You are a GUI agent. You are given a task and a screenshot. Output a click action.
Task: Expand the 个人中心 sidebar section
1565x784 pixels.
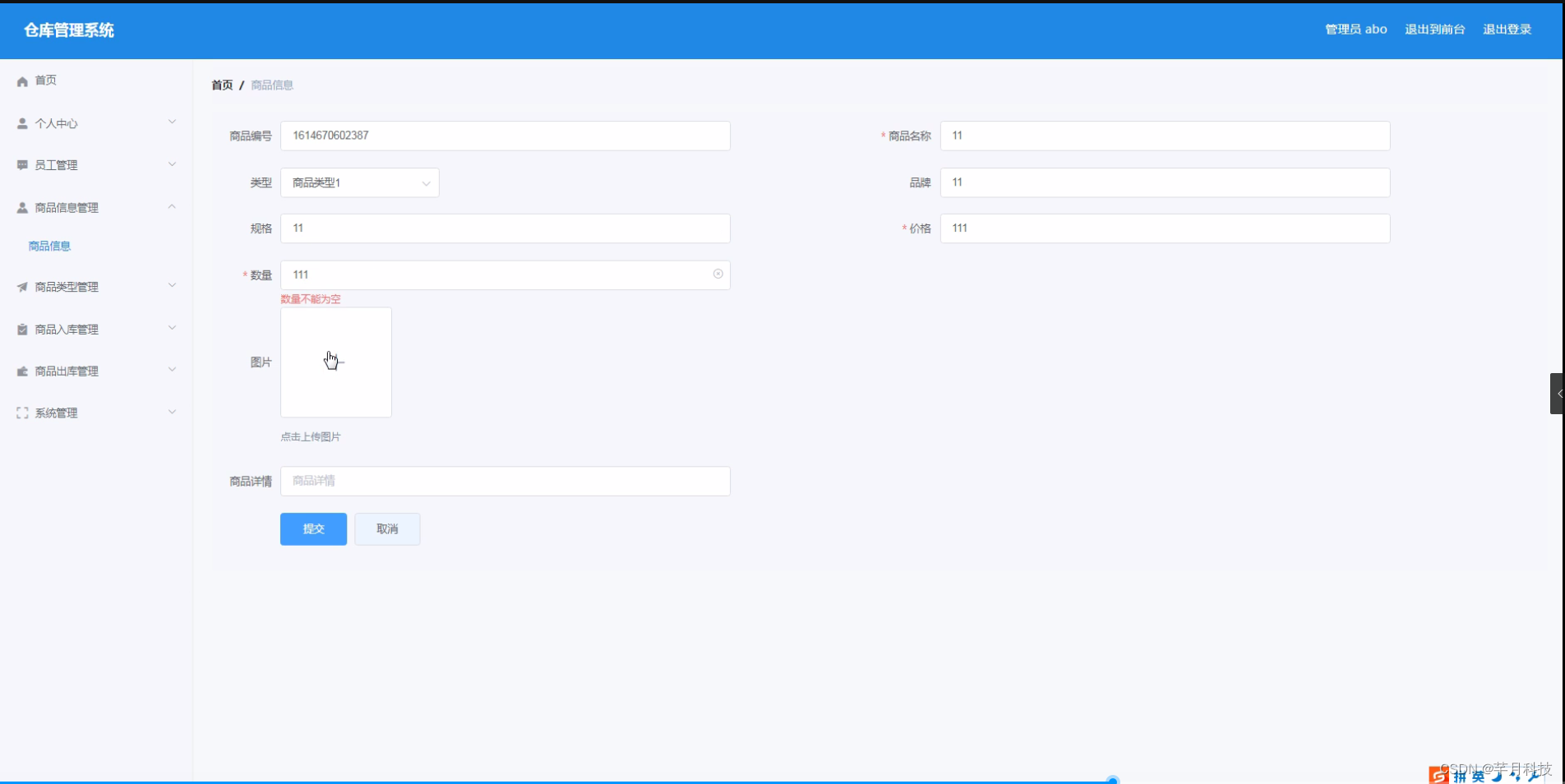[x=172, y=121]
